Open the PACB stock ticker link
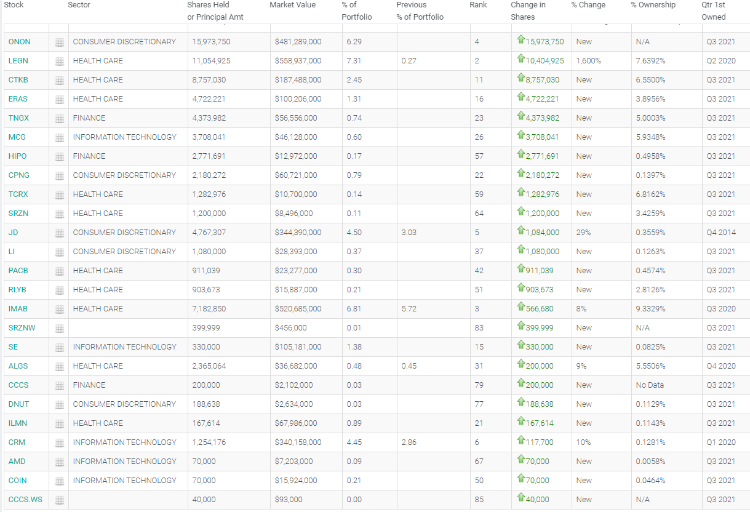 18,270
